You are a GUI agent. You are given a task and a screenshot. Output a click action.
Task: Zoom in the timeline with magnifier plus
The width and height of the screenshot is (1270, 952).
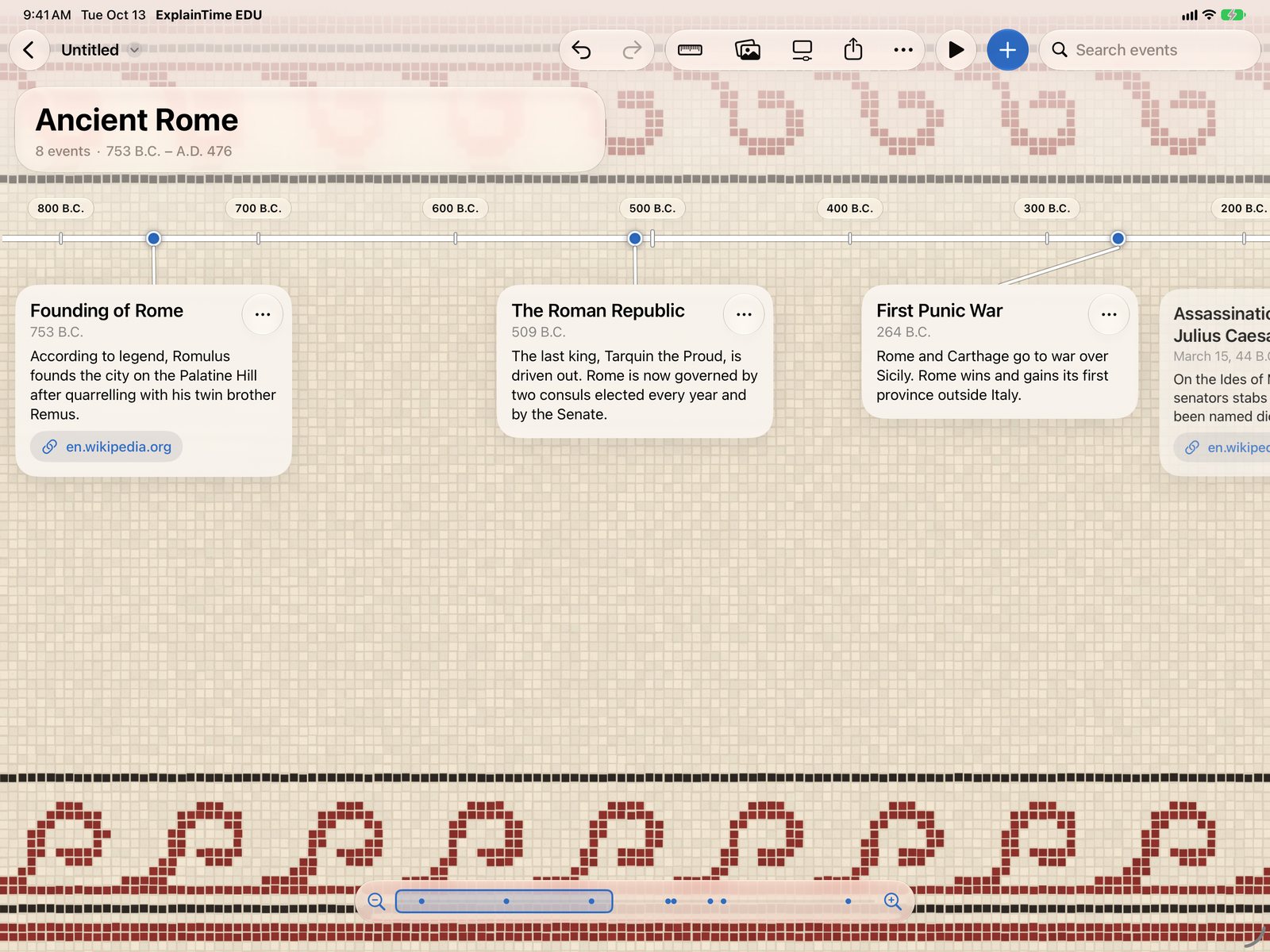(893, 901)
